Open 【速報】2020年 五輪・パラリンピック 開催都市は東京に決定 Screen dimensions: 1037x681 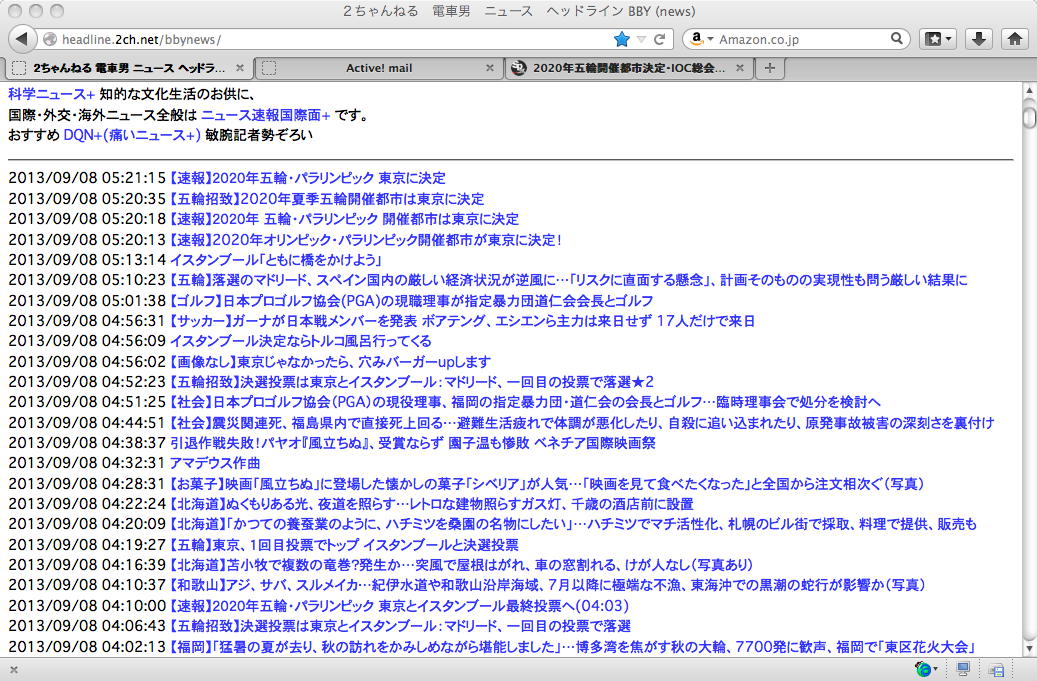pyautogui.click(x=344, y=219)
